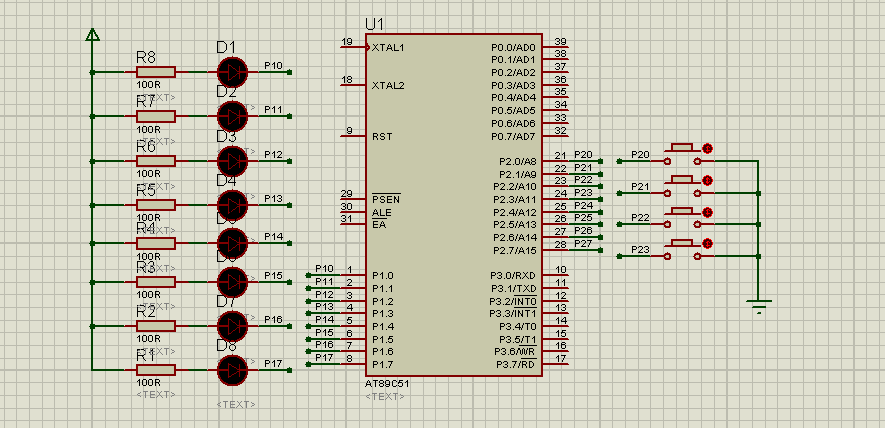Select the P24 net label at pin 25
This screenshot has width=885, height=428.
pyautogui.click(x=583, y=206)
